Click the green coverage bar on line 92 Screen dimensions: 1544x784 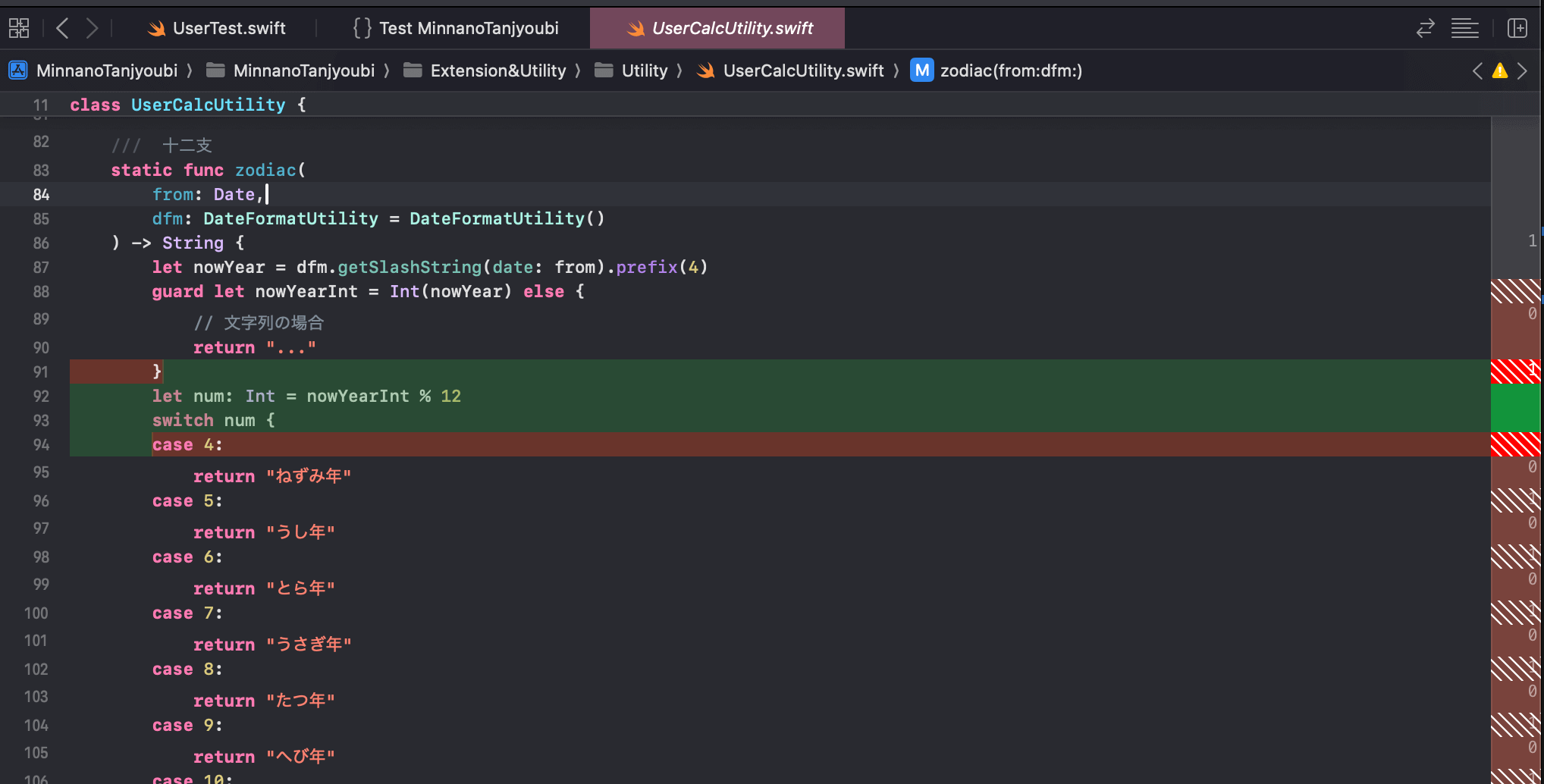click(1515, 408)
